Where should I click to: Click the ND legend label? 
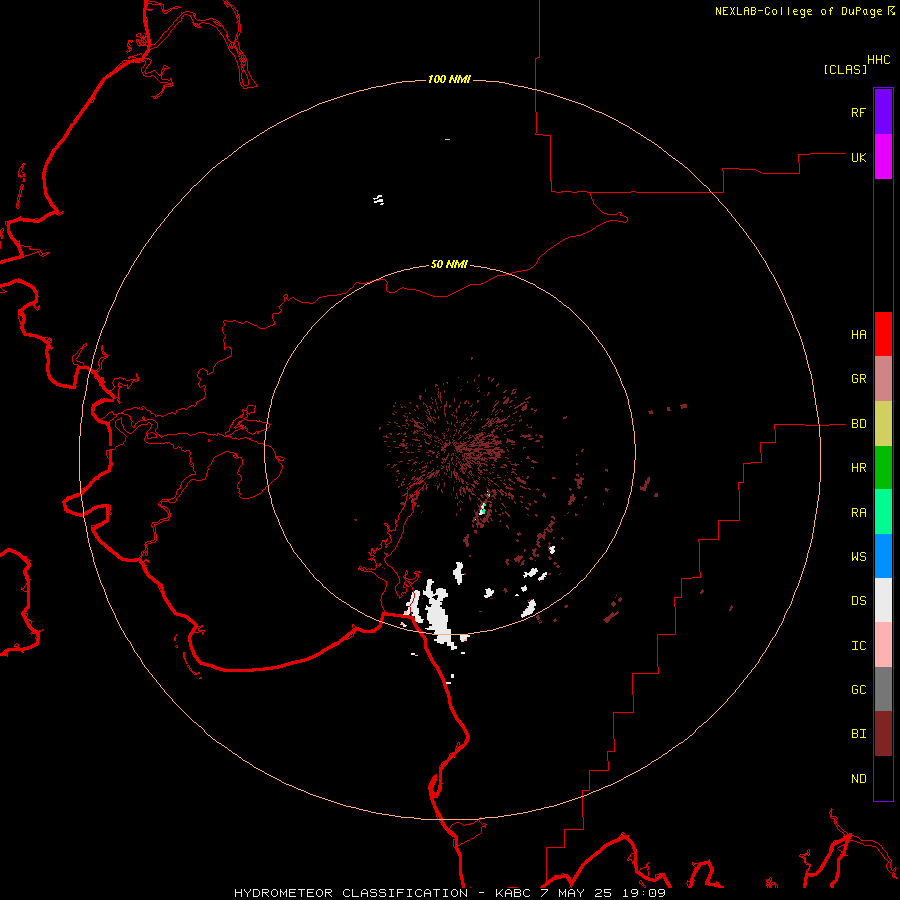click(858, 779)
